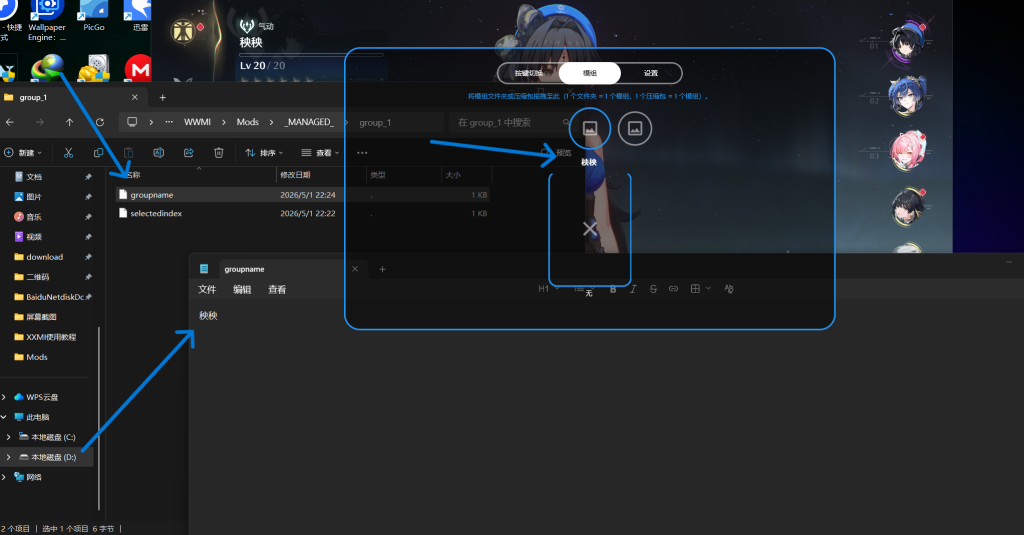Viewport: 1024px width, 535px height.
Task: Toggle italic formatting in Notepad toolbar
Action: [x=633, y=289]
